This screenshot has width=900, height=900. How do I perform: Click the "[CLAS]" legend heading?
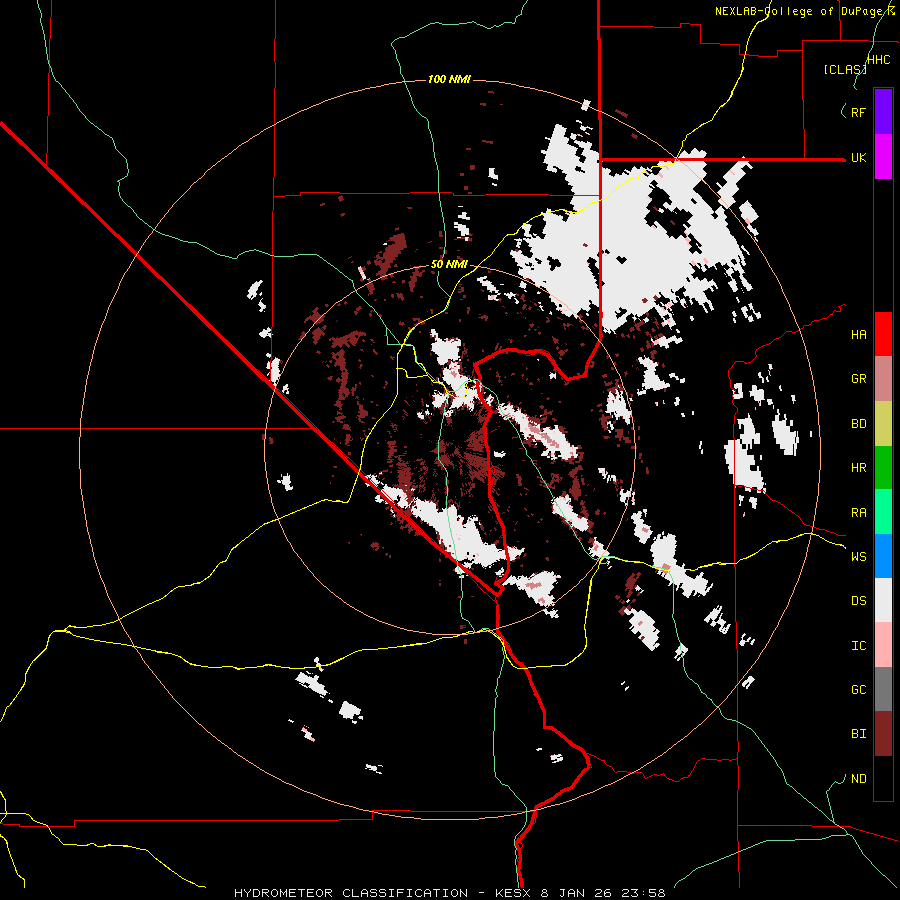click(844, 70)
